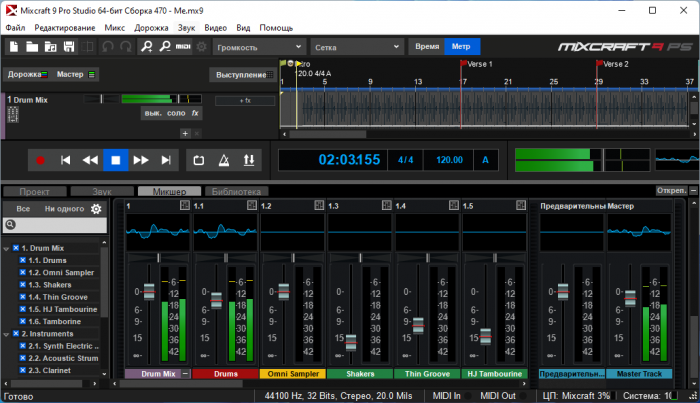Open the Громкость dropdown
The height and width of the screenshot is (403, 700).
tap(257, 47)
